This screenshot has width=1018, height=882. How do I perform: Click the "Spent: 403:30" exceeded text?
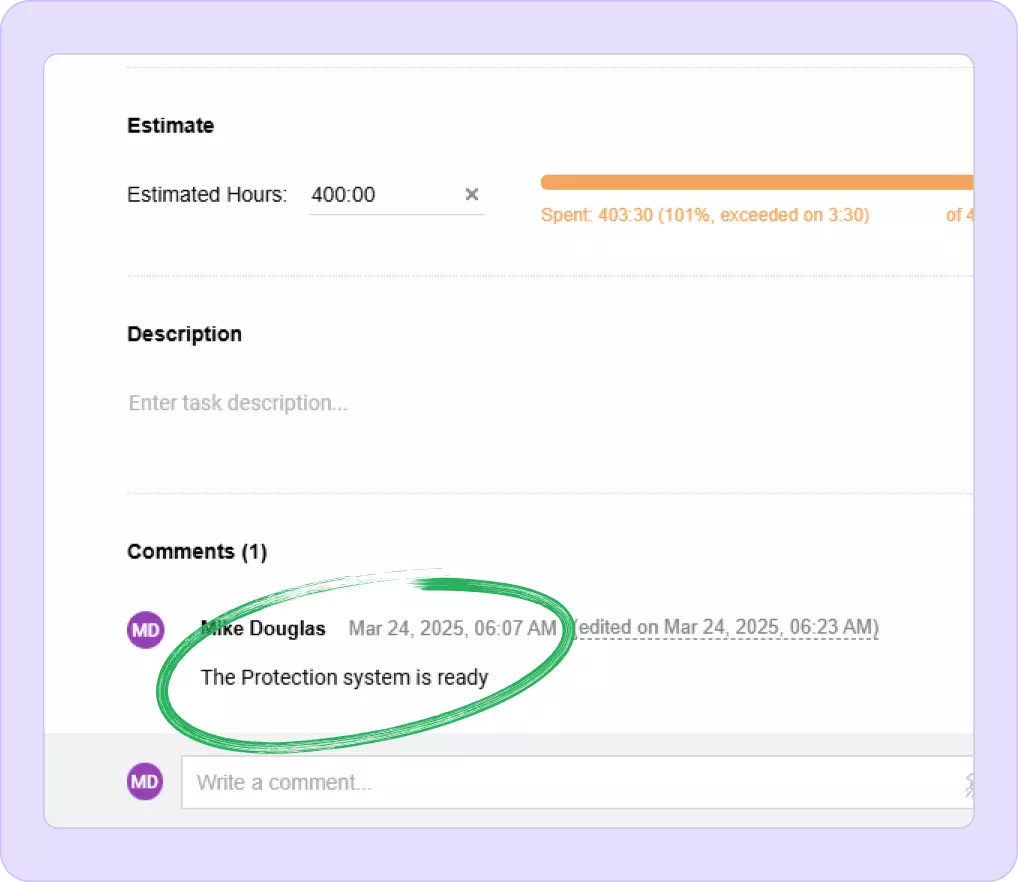pyautogui.click(x=704, y=215)
